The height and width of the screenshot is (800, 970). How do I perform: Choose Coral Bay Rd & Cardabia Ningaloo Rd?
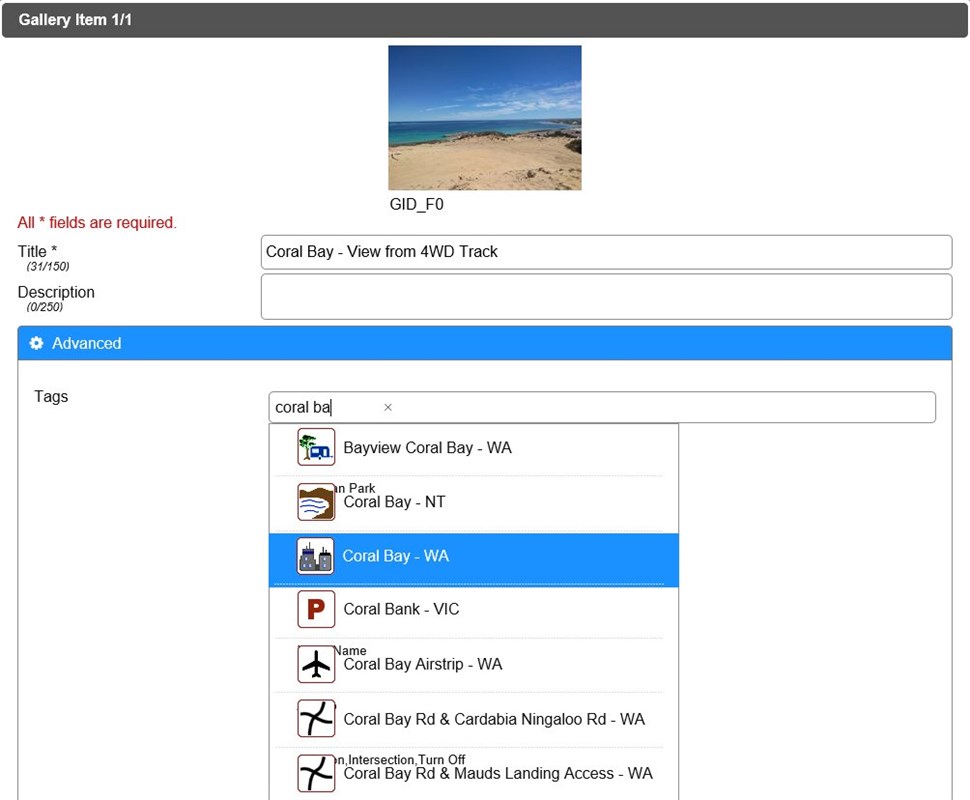[x=494, y=719]
